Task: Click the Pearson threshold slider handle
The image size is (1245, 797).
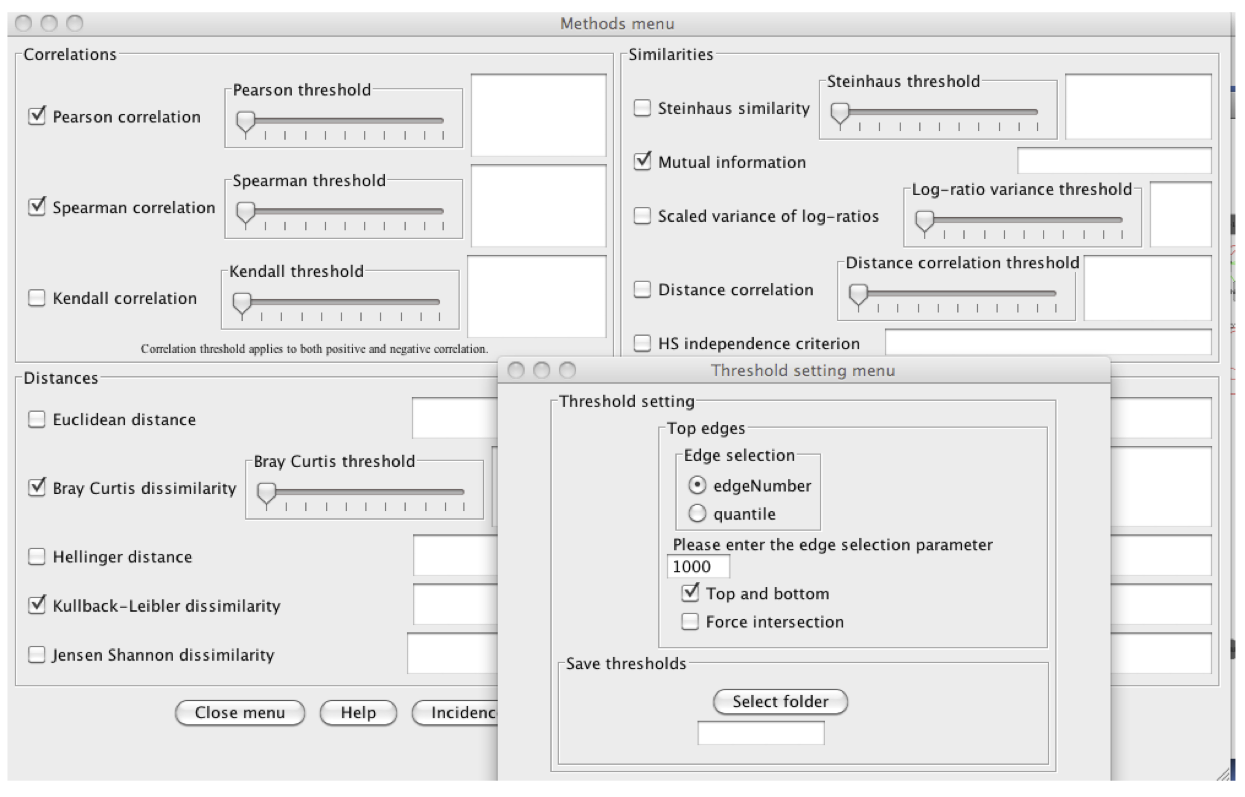Action: pos(245,122)
